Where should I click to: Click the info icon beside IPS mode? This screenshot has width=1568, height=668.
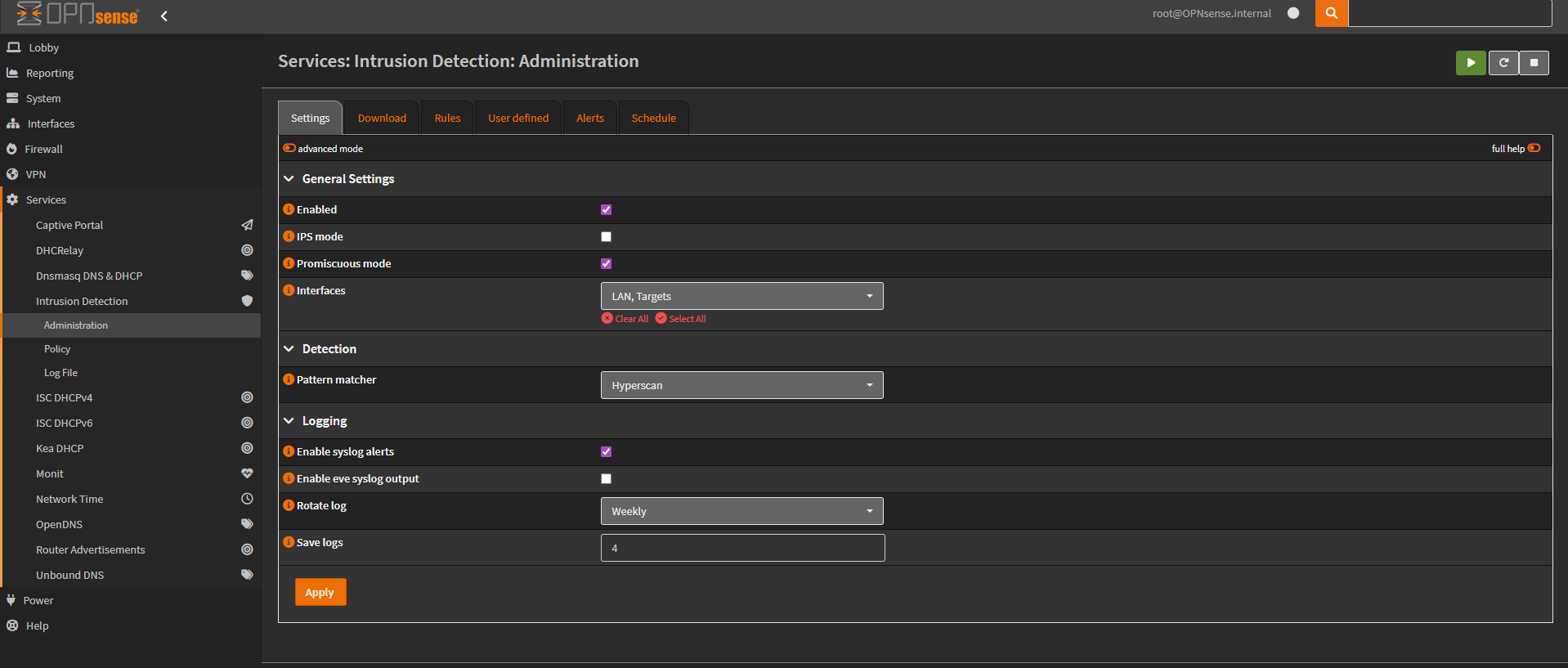[x=289, y=236]
